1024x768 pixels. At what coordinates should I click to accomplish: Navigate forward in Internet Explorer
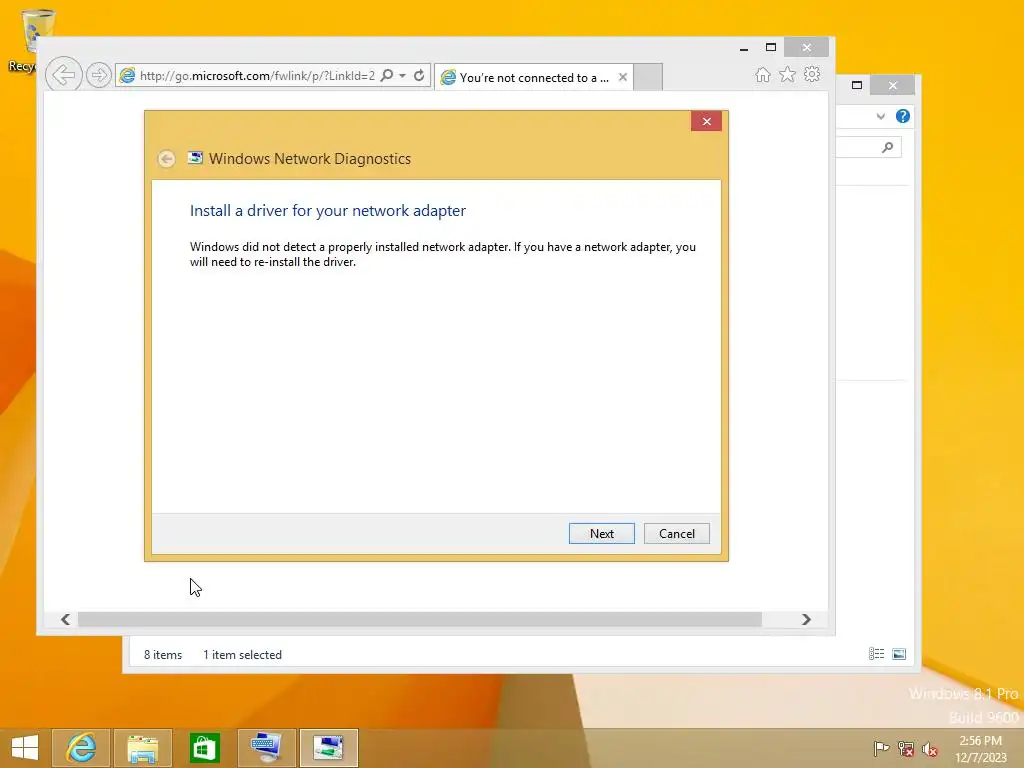[99, 75]
